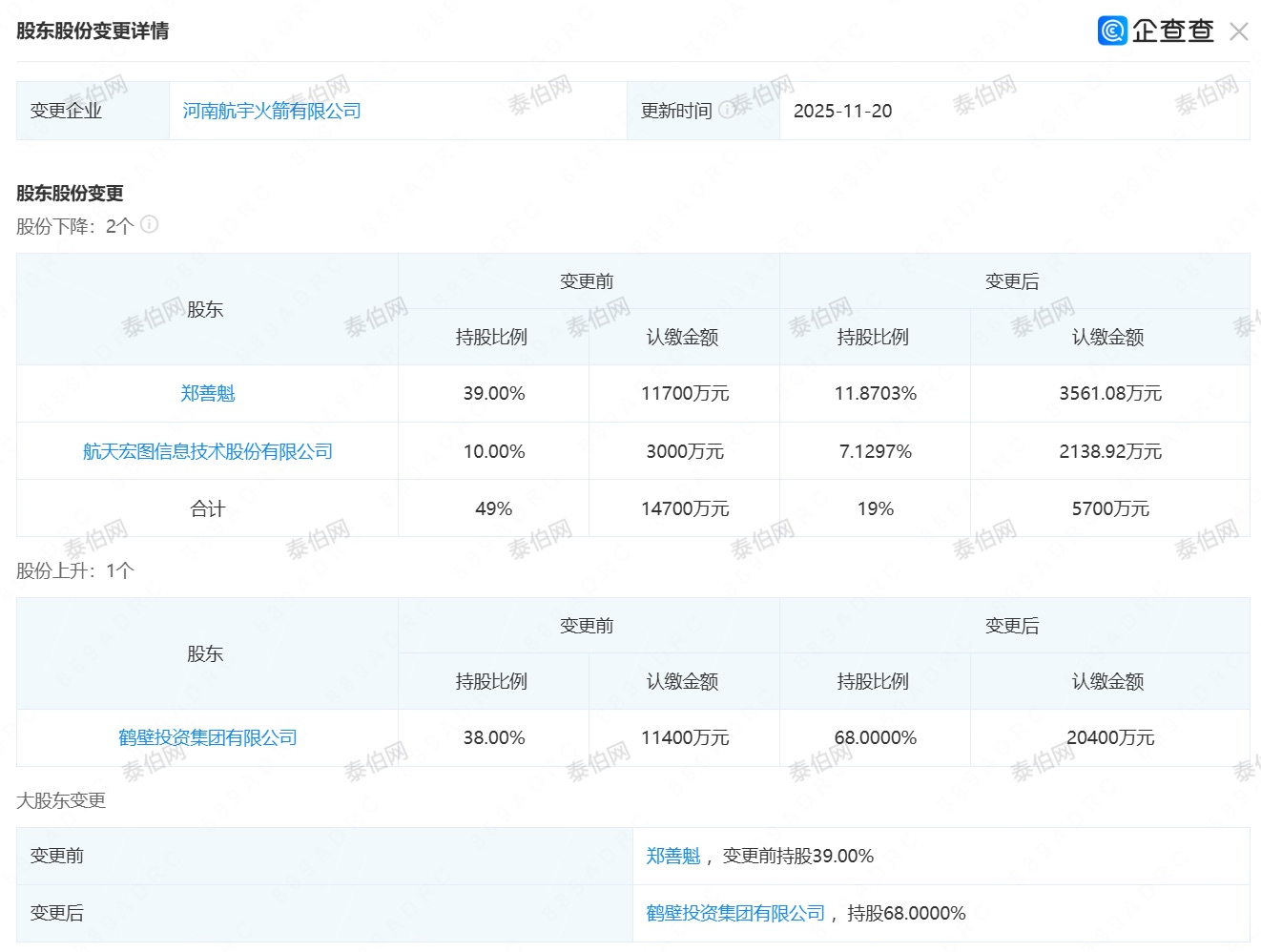Screen dimensions: 1261x952
Task: Click the 股份上升：1个 label
Action: point(75,570)
